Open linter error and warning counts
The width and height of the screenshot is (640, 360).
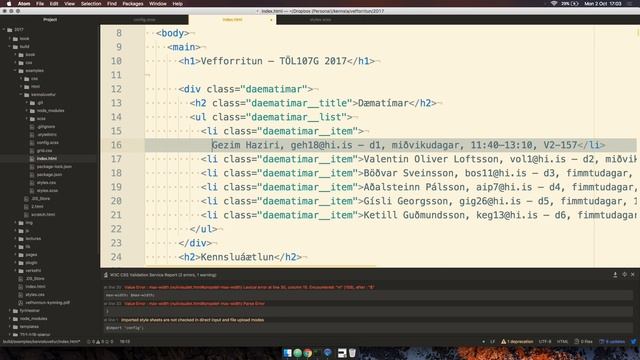(100, 342)
